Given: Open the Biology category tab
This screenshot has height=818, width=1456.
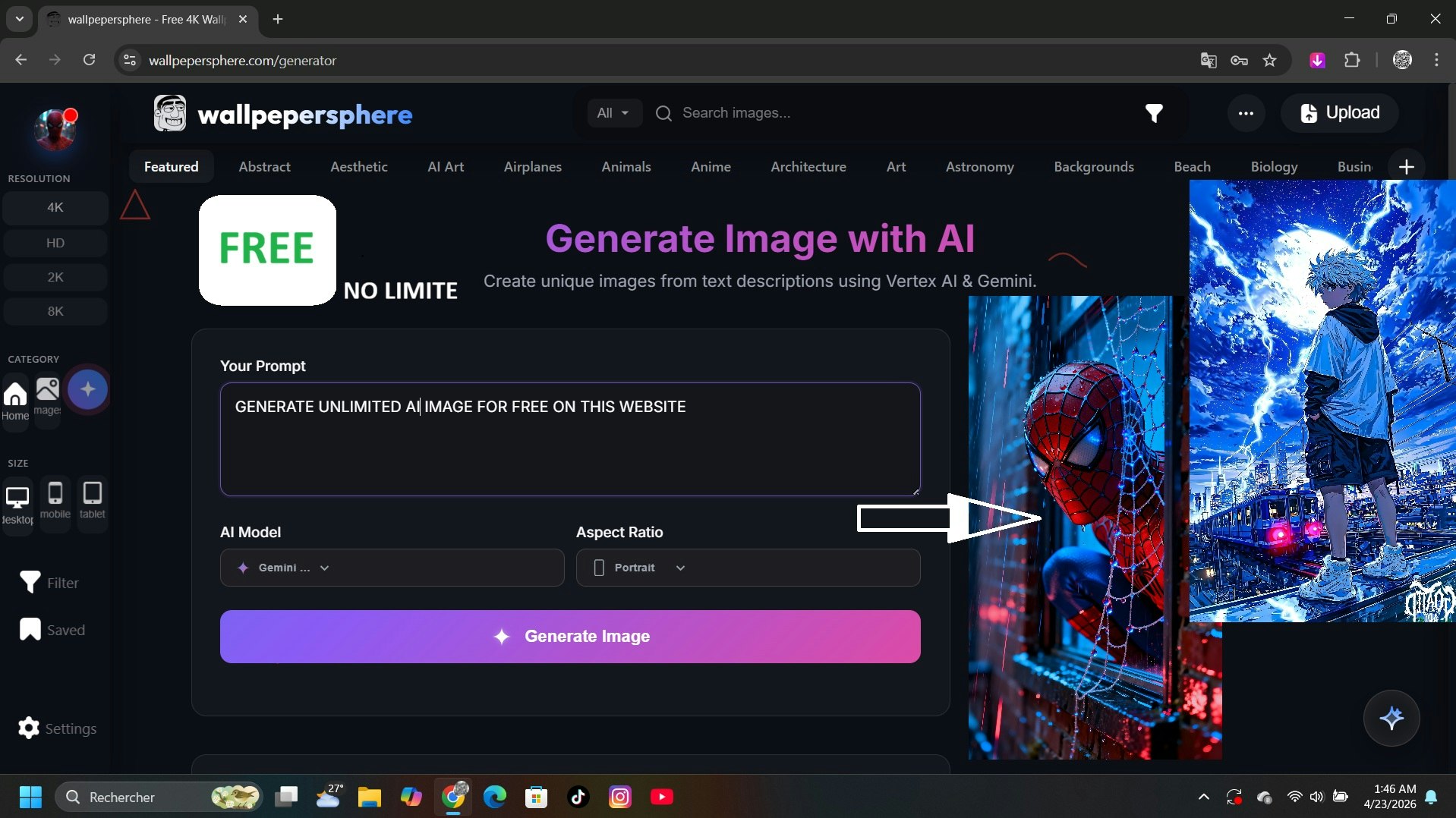Looking at the screenshot, I should pos(1274,167).
